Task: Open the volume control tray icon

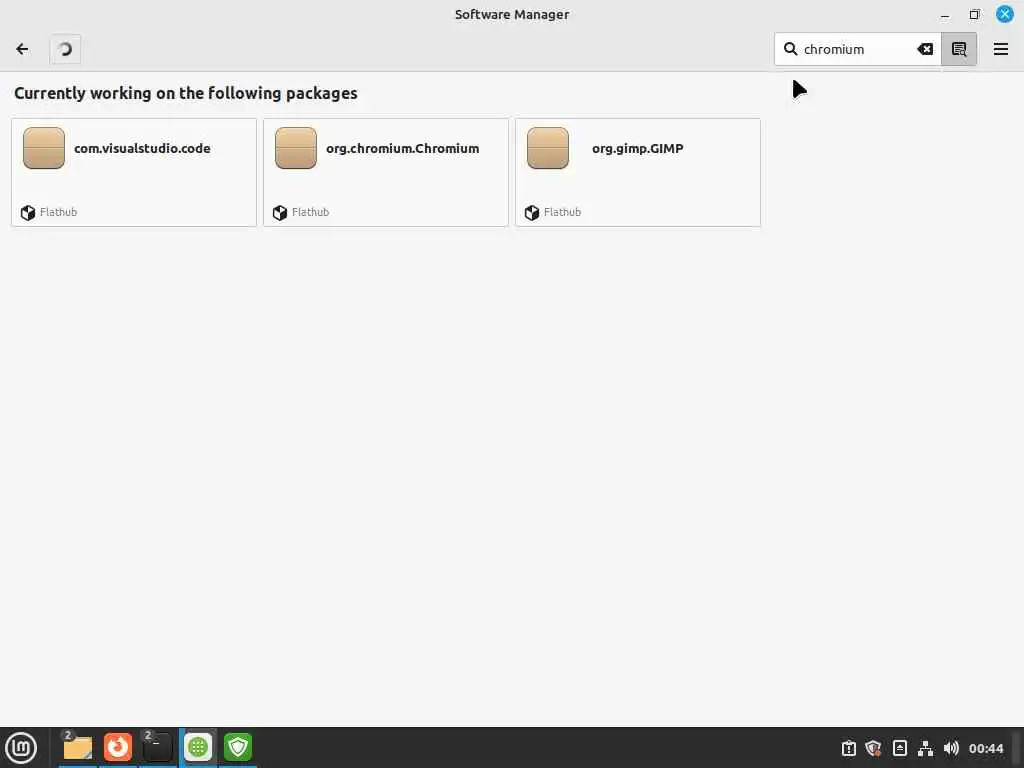Action: (x=952, y=748)
